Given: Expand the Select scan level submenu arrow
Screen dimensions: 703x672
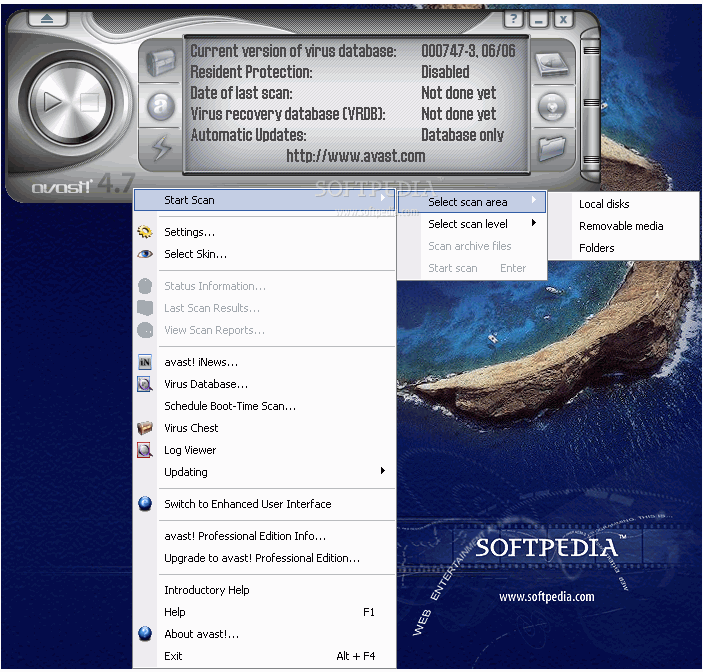Looking at the screenshot, I should click(x=534, y=223).
